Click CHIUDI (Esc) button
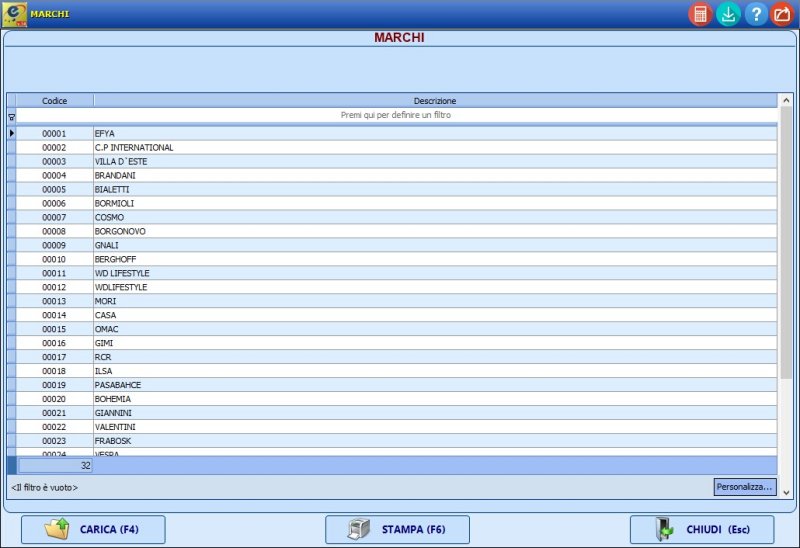Screen dimensions: 800x548 (x=702, y=529)
